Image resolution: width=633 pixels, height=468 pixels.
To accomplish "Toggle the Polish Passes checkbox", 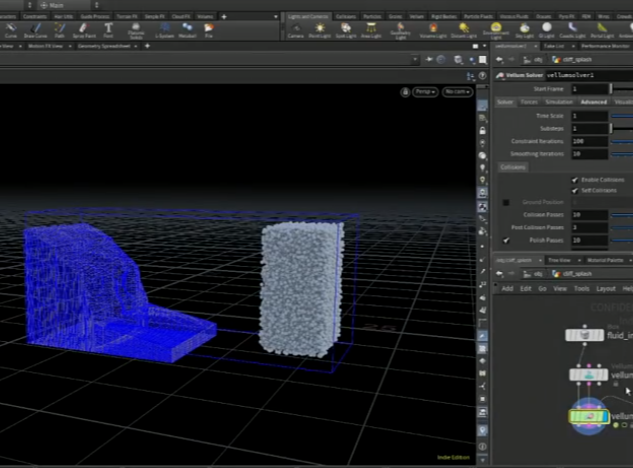I will click(506, 241).
